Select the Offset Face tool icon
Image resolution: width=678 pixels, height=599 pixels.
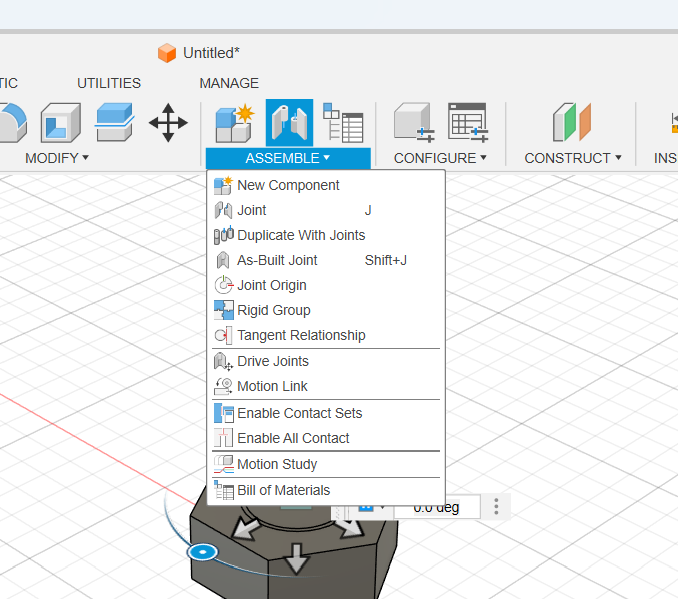[x=114, y=122]
